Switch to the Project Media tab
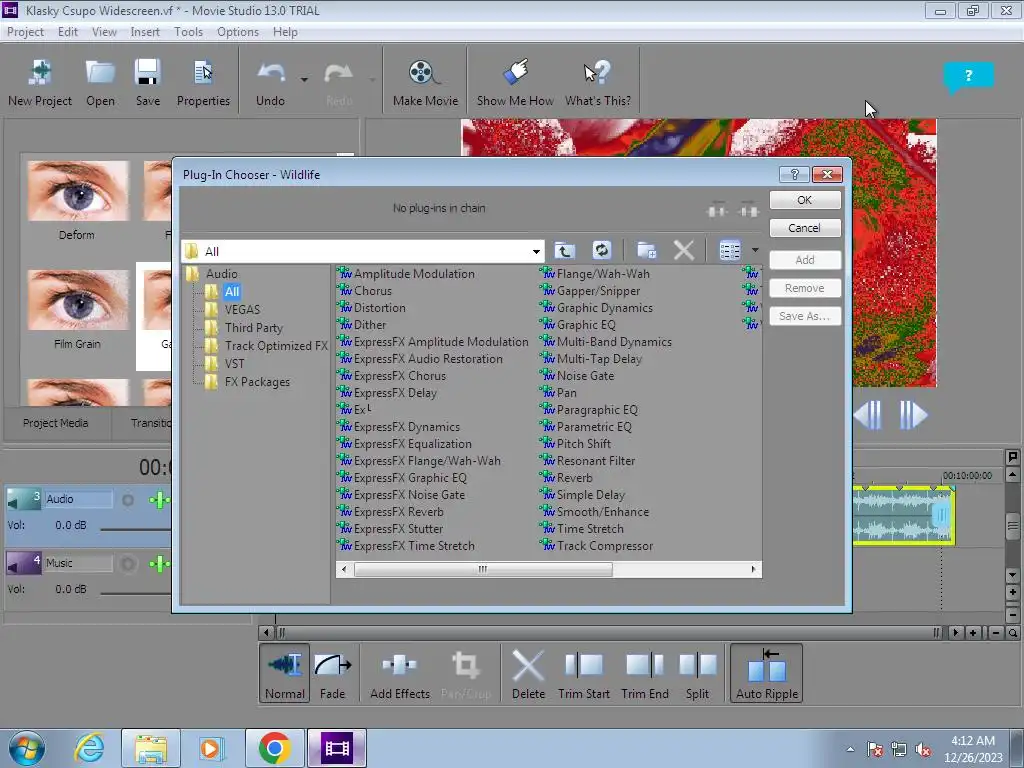The width and height of the screenshot is (1024, 768). point(56,423)
